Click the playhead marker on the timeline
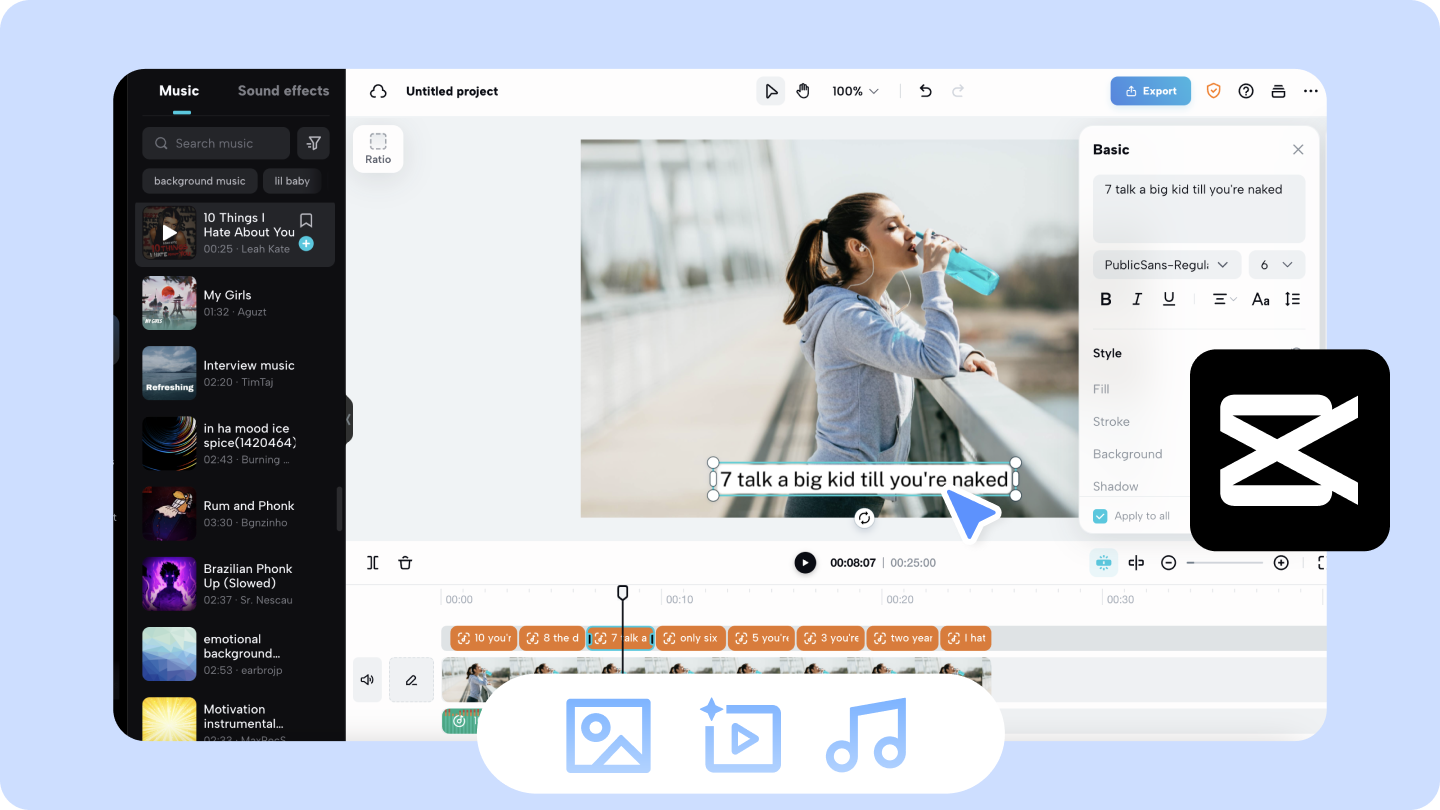 tap(622, 593)
